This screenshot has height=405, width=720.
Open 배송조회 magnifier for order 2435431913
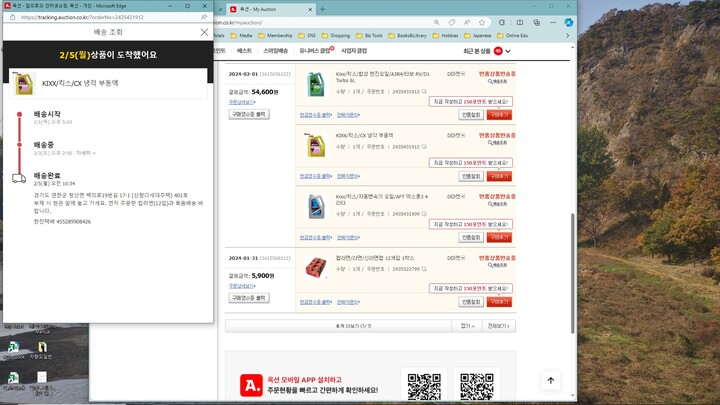(497, 81)
